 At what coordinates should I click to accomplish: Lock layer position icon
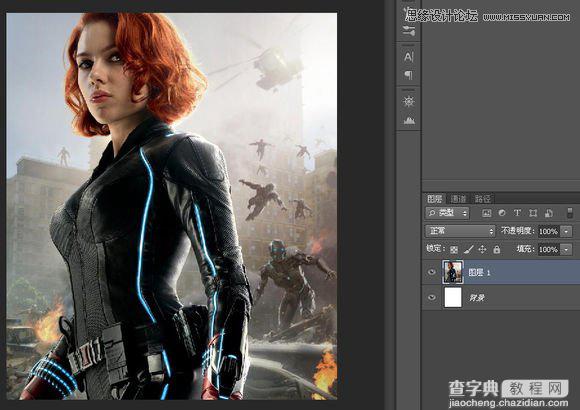pos(482,249)
